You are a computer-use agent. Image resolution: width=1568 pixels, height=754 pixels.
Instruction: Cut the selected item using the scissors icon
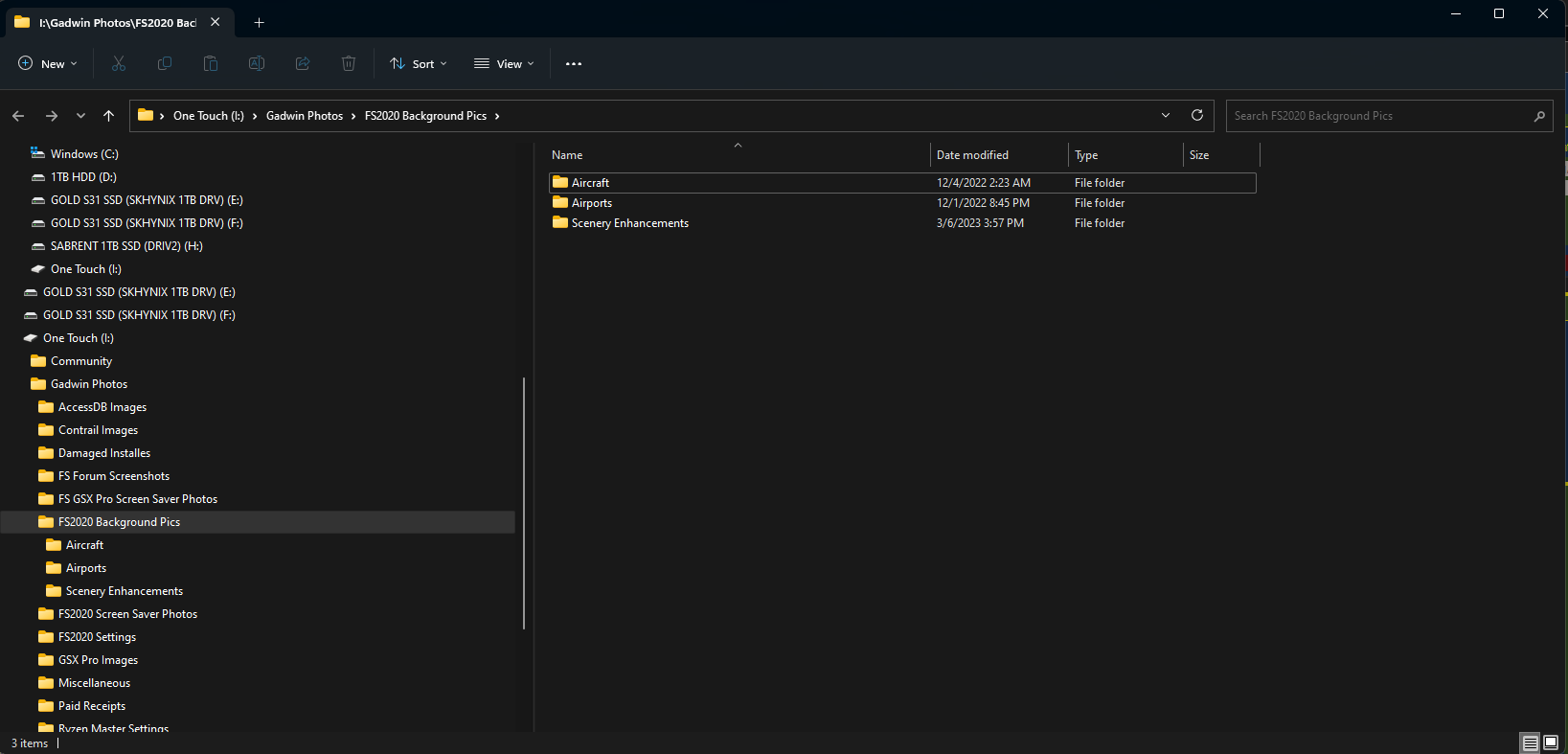119,63
